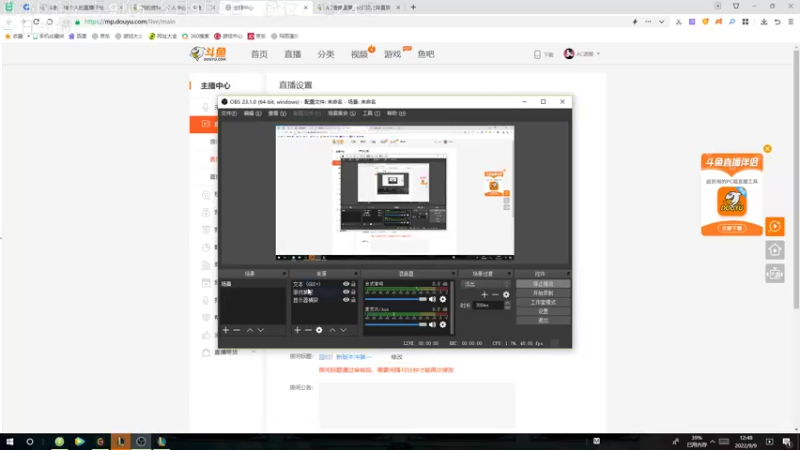
Task: Remove selected source with minus icon
Action: 308,330
